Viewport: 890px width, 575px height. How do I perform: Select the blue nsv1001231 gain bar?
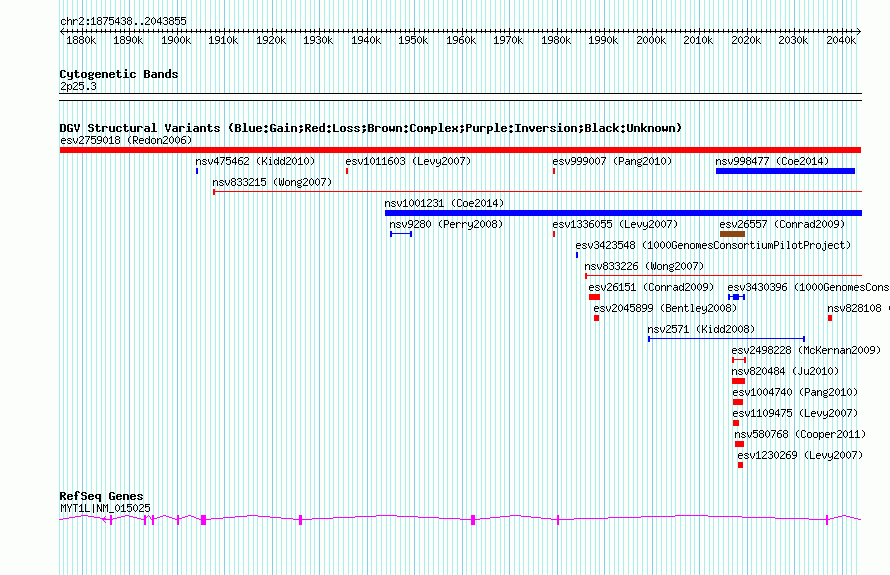point(623,213)
